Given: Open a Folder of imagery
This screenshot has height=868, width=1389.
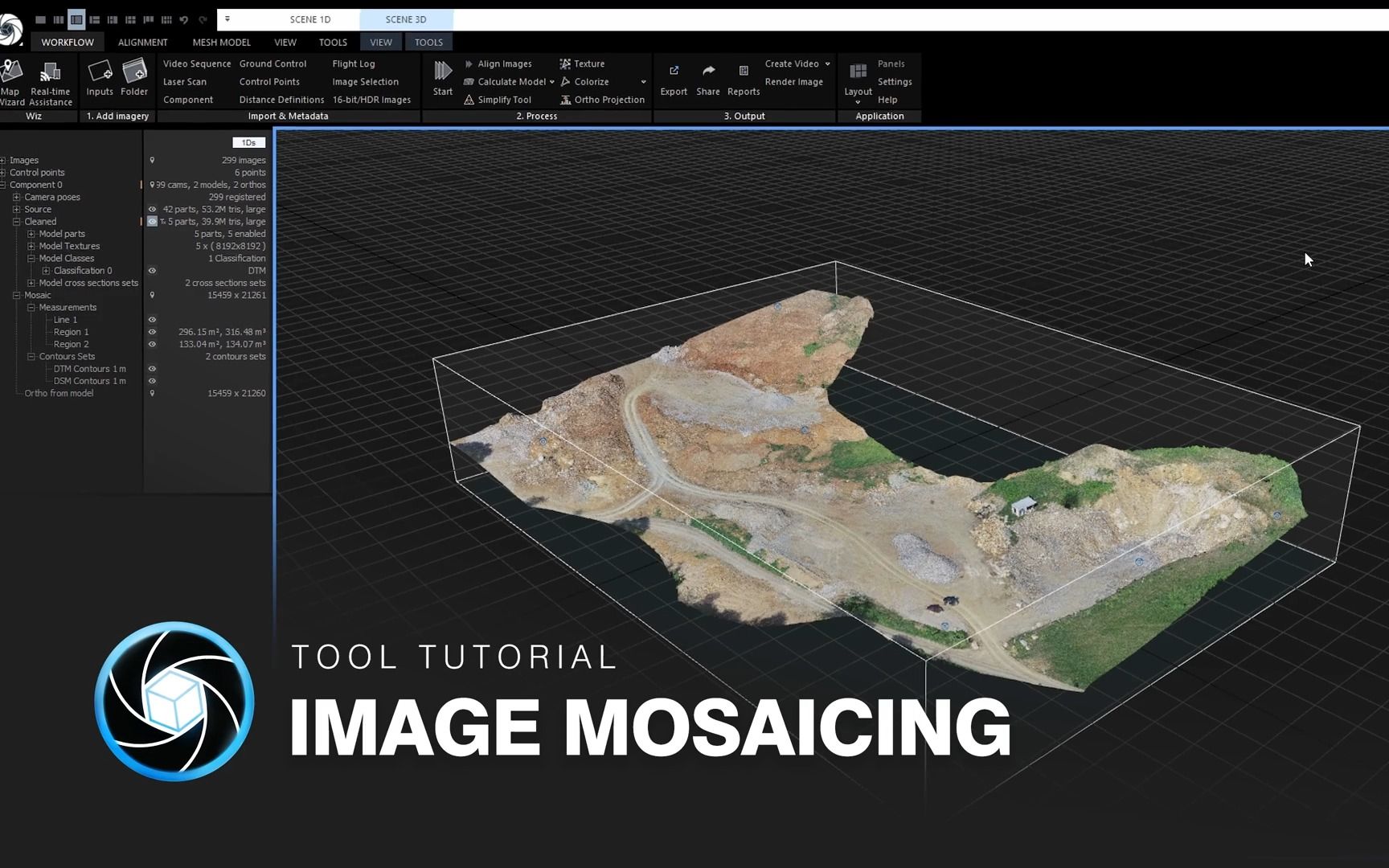Looking at the screenshot, I should 134,76.
